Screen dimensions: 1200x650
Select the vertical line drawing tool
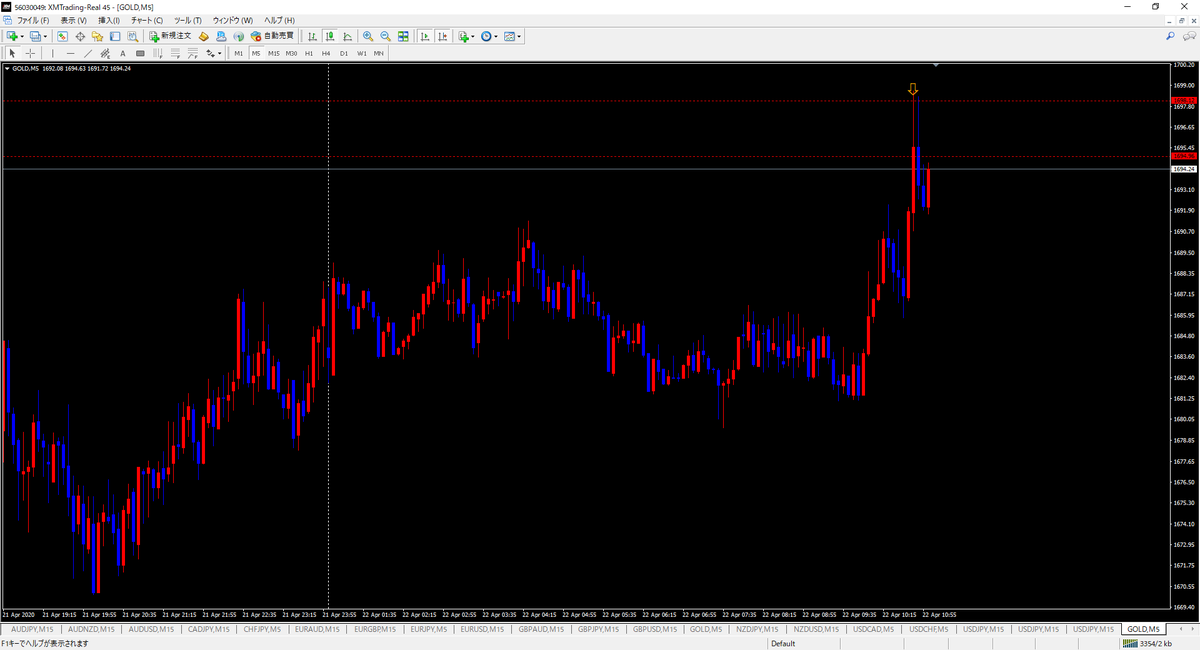click(x=54, y=53)
